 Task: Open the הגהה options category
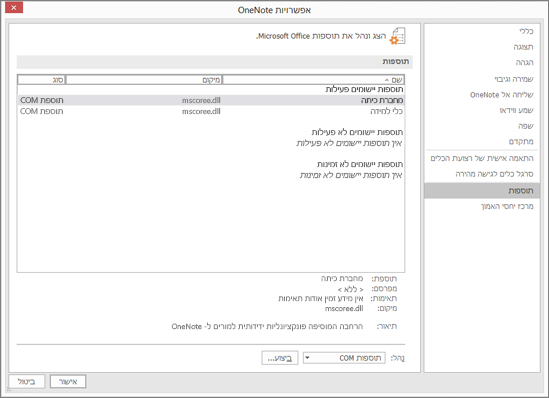(524, 62)
